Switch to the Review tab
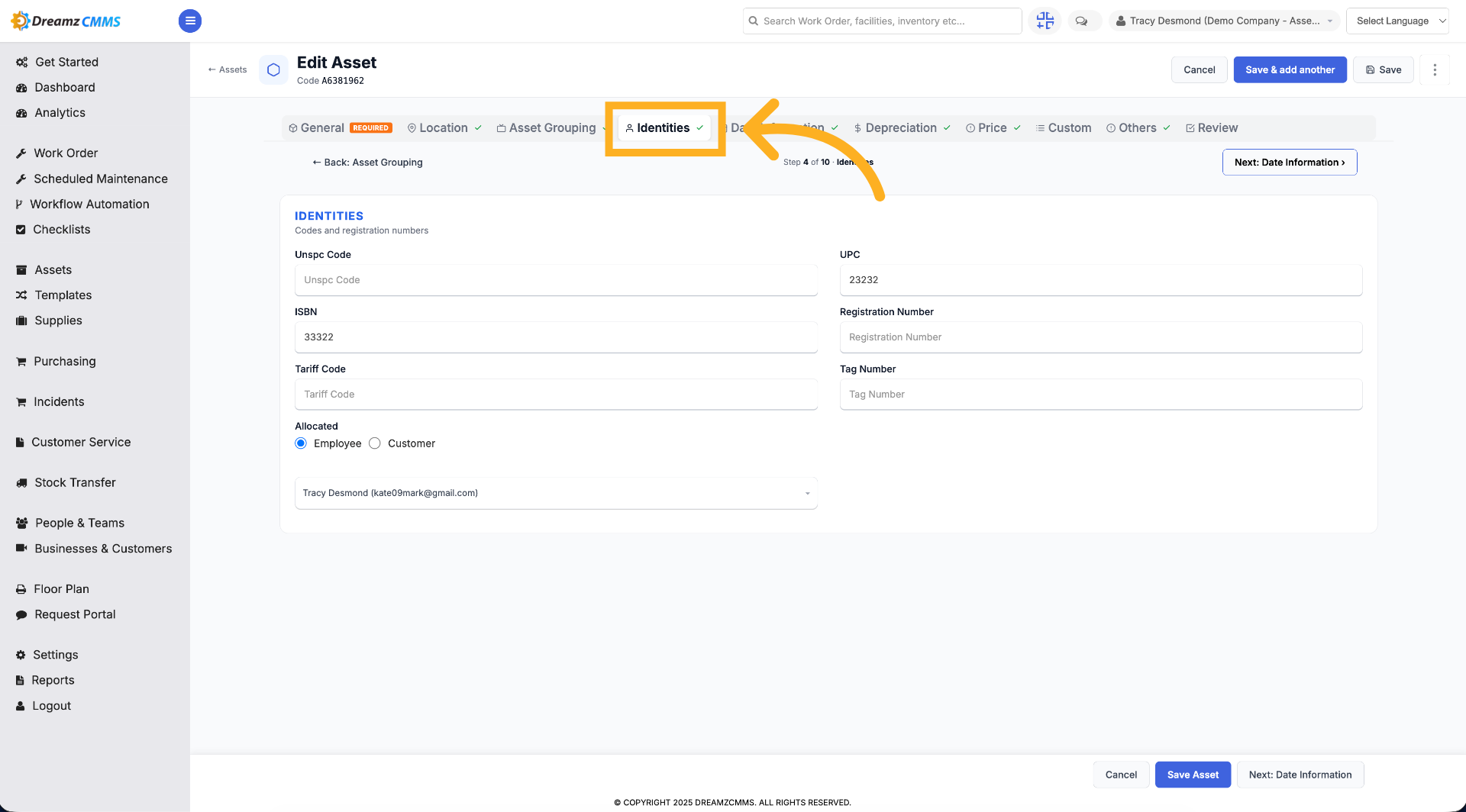The image size is (1466, 812). pyautogui.click(x=1212, y=128)
